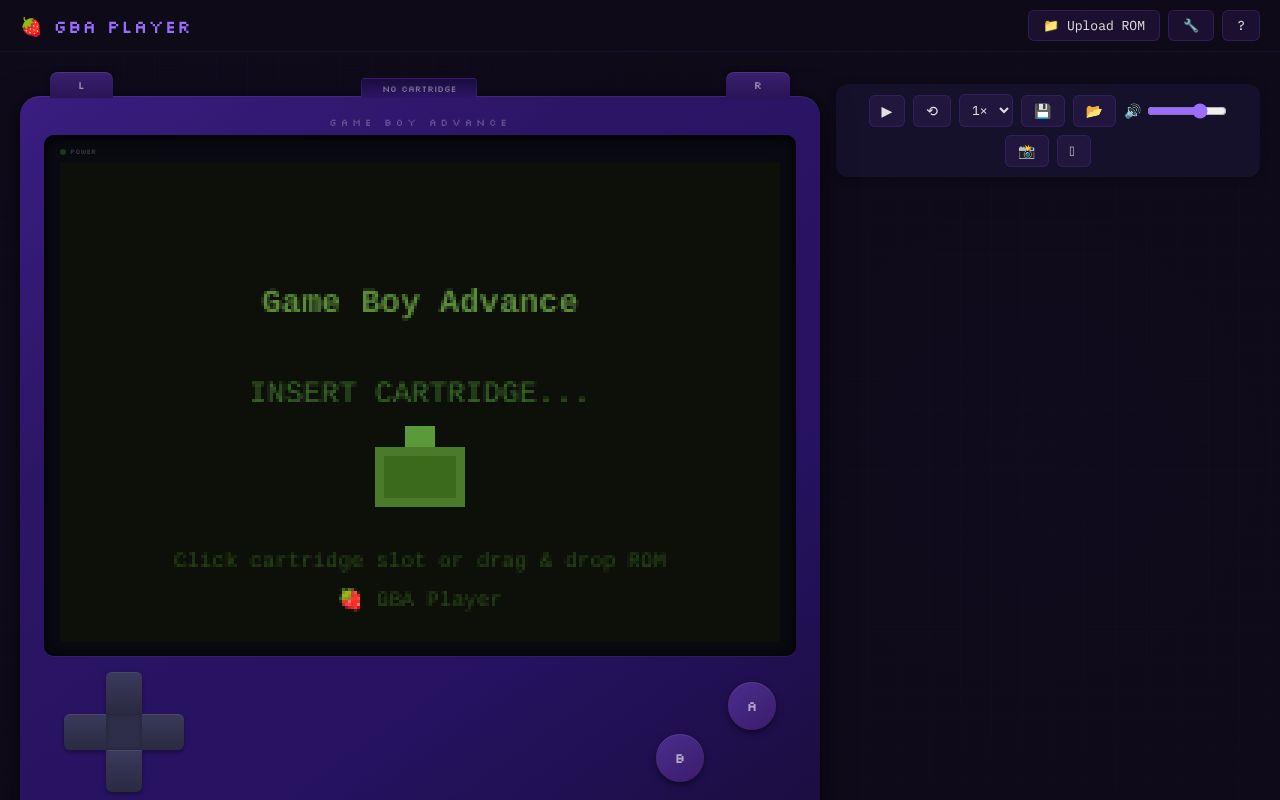The image size is (1280, 800).
Task: Click the NO CARTRIDGE tab
Action: (419, 88)
